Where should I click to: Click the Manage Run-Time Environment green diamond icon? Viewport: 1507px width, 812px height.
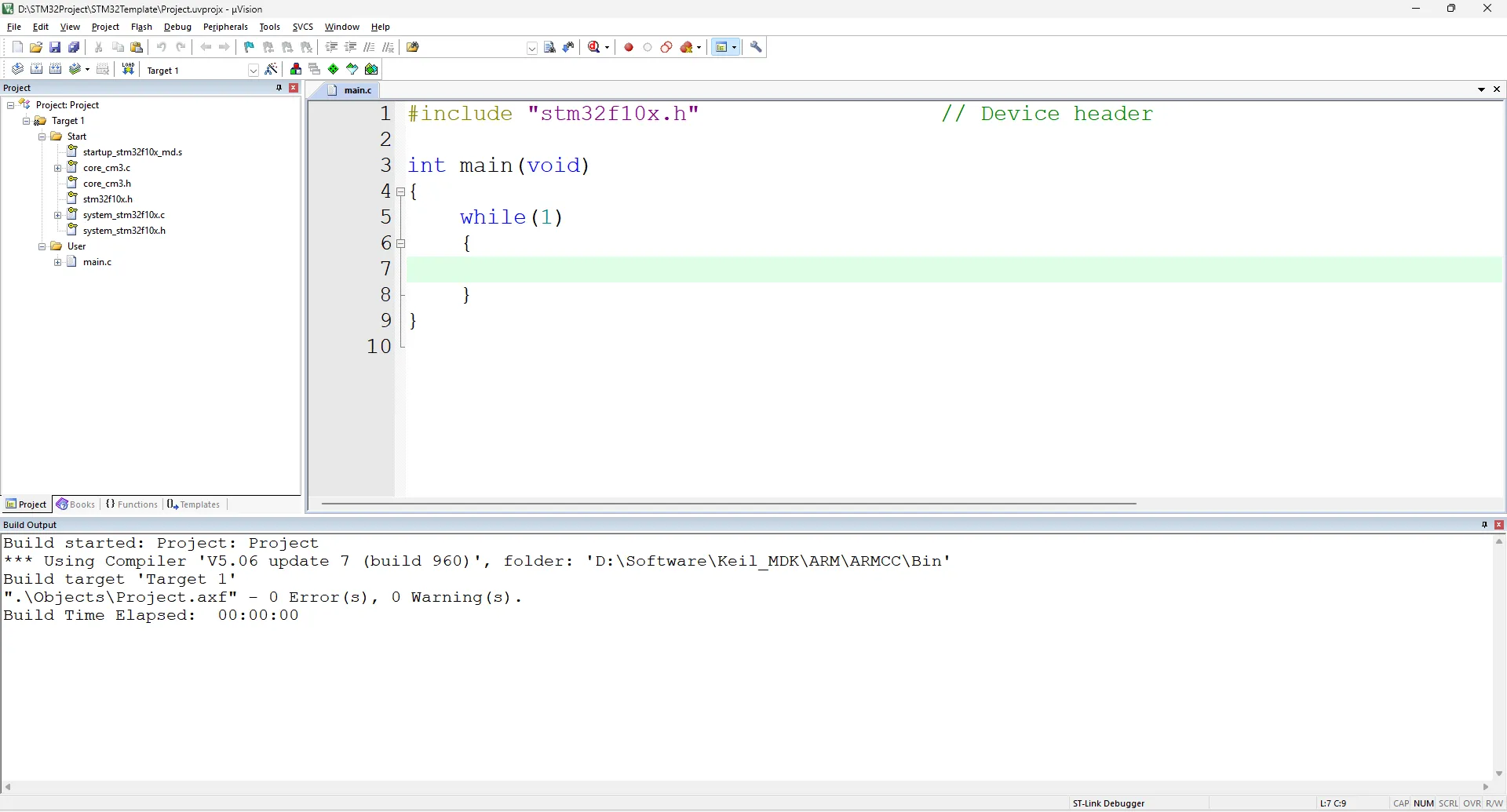334,69
